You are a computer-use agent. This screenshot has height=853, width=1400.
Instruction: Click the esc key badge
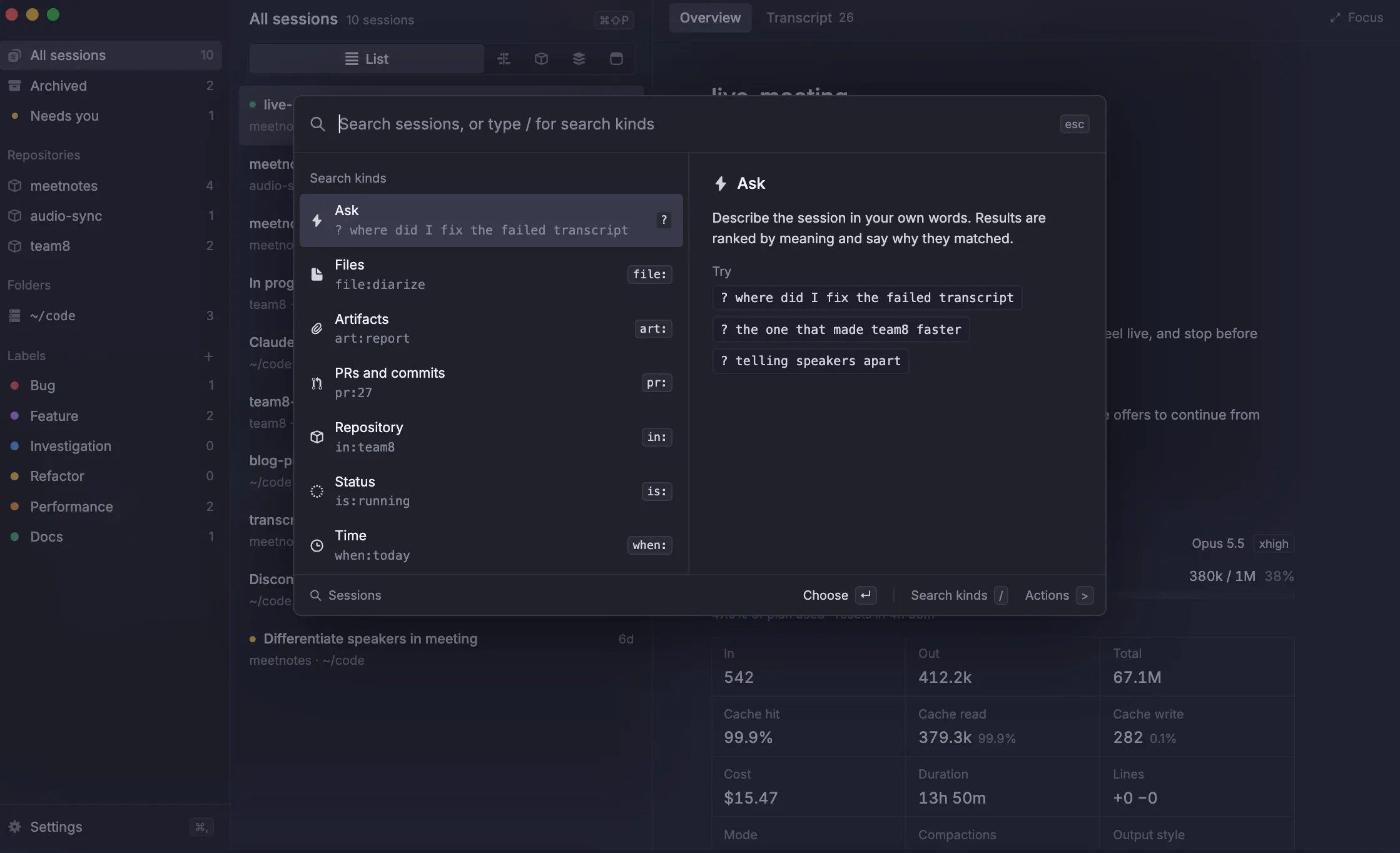point(1074,124)
